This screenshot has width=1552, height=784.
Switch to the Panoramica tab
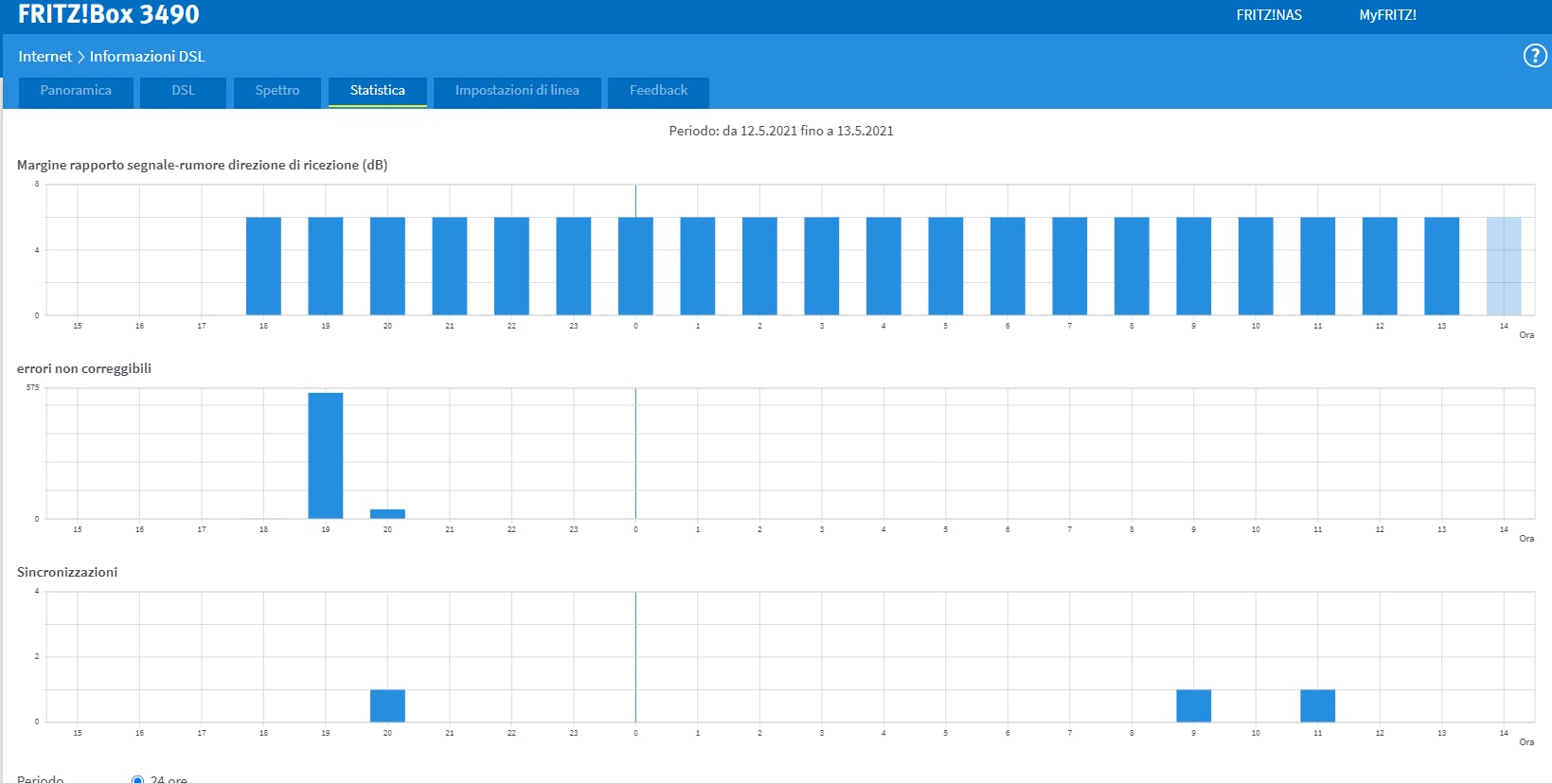pos(76,91)
